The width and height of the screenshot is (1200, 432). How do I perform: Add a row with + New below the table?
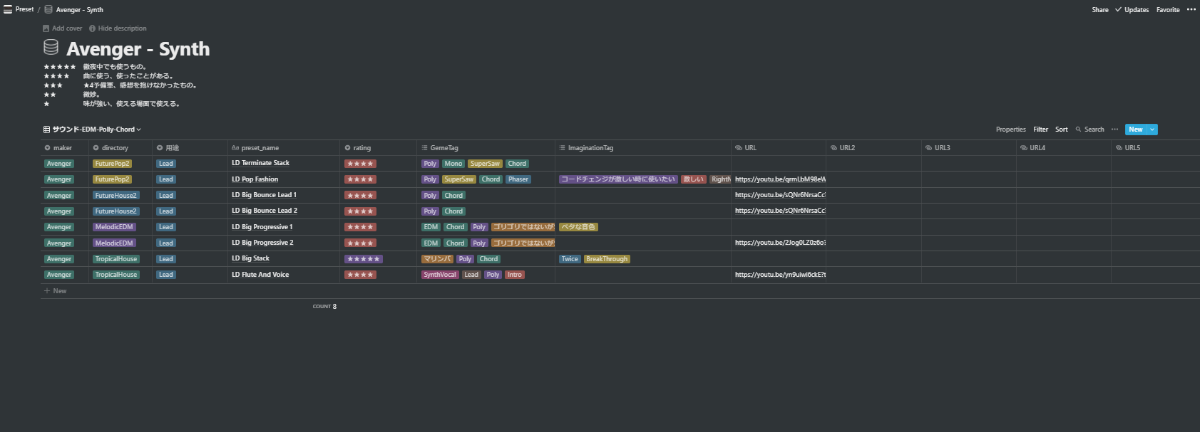click(x=55, y=291)
